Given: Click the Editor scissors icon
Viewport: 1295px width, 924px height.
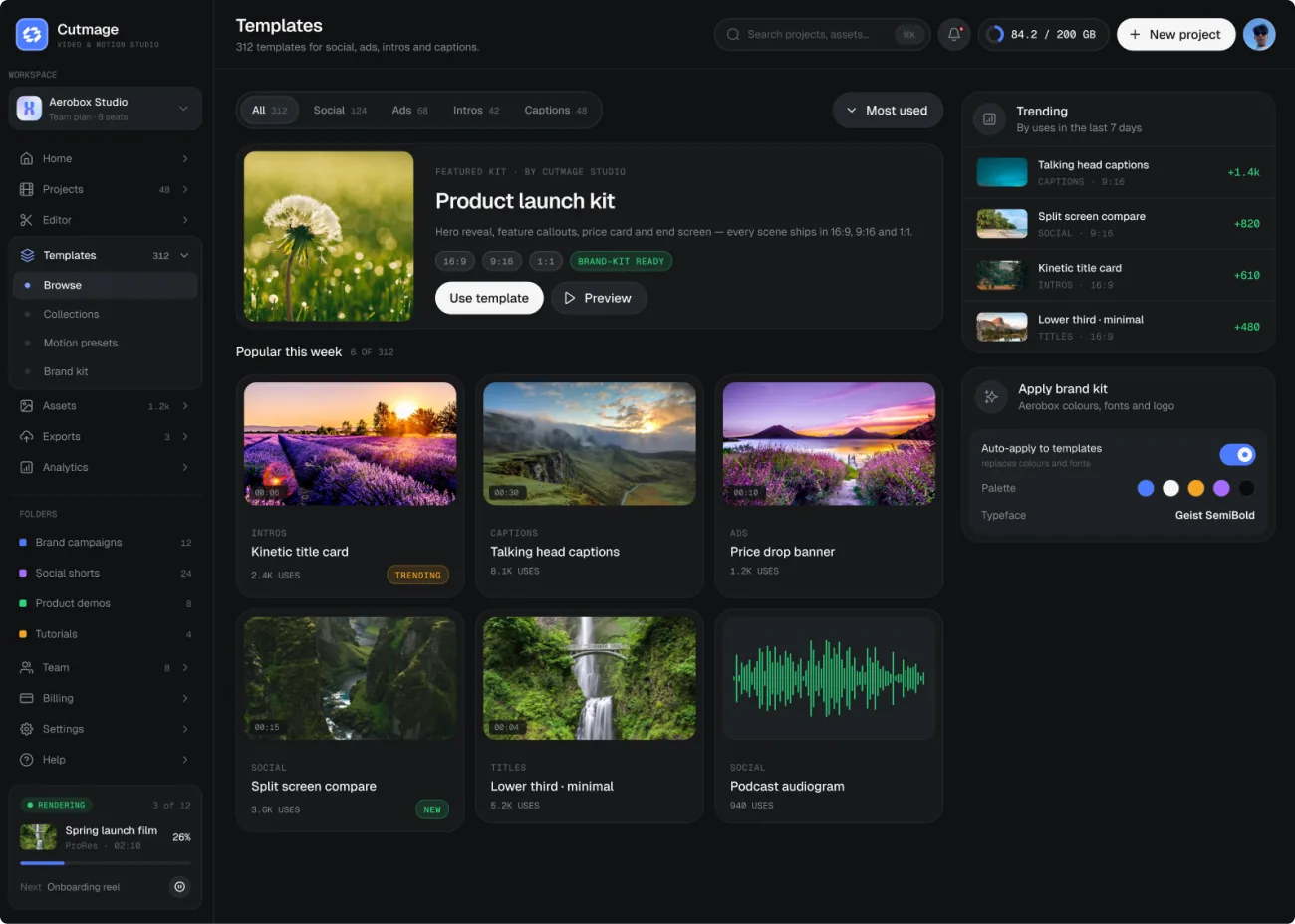Looking at the screenshot, I should (x=27, y=220).
